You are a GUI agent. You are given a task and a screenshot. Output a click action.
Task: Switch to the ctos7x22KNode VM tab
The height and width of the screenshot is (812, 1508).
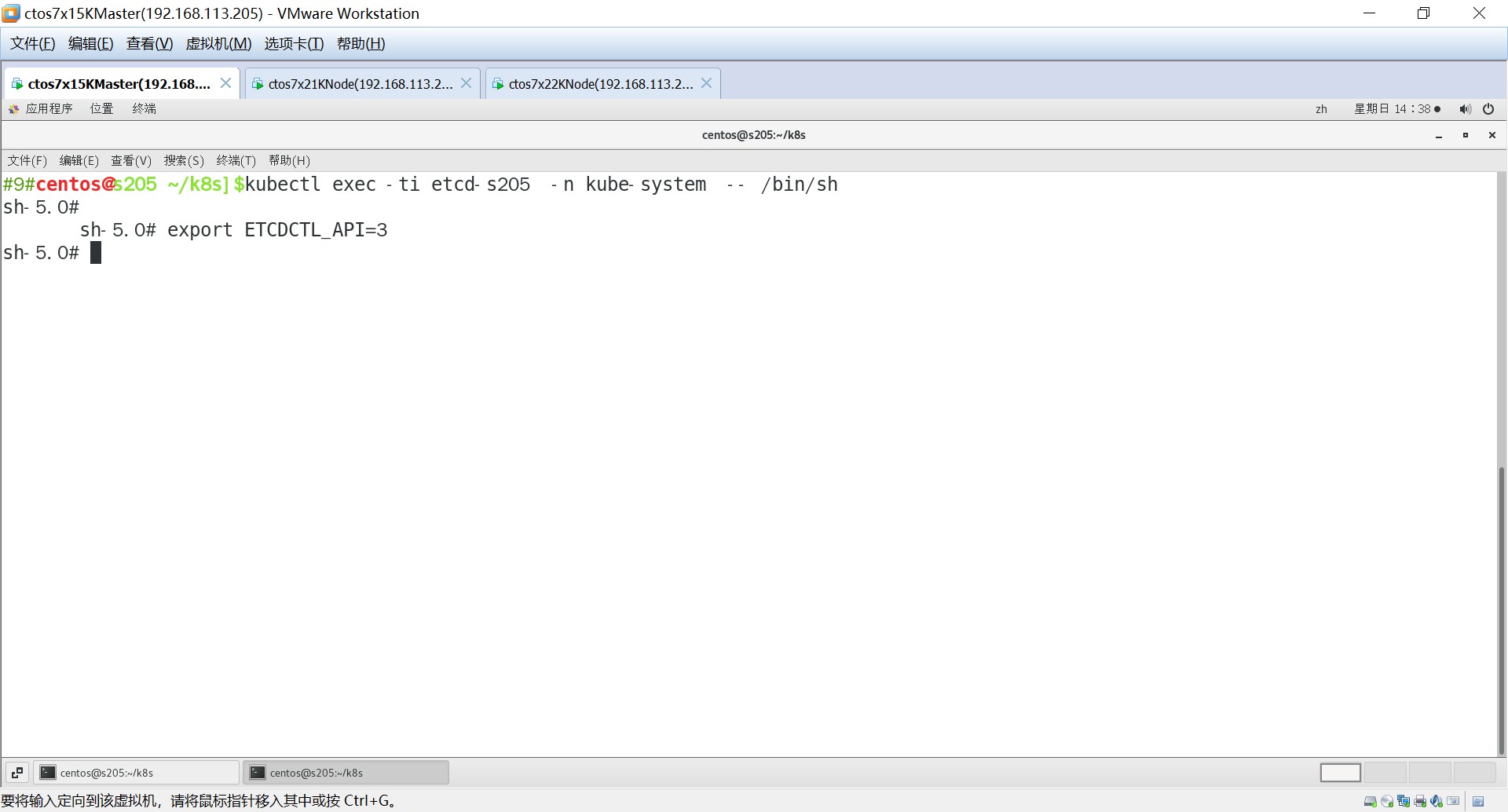coord(603,83)
